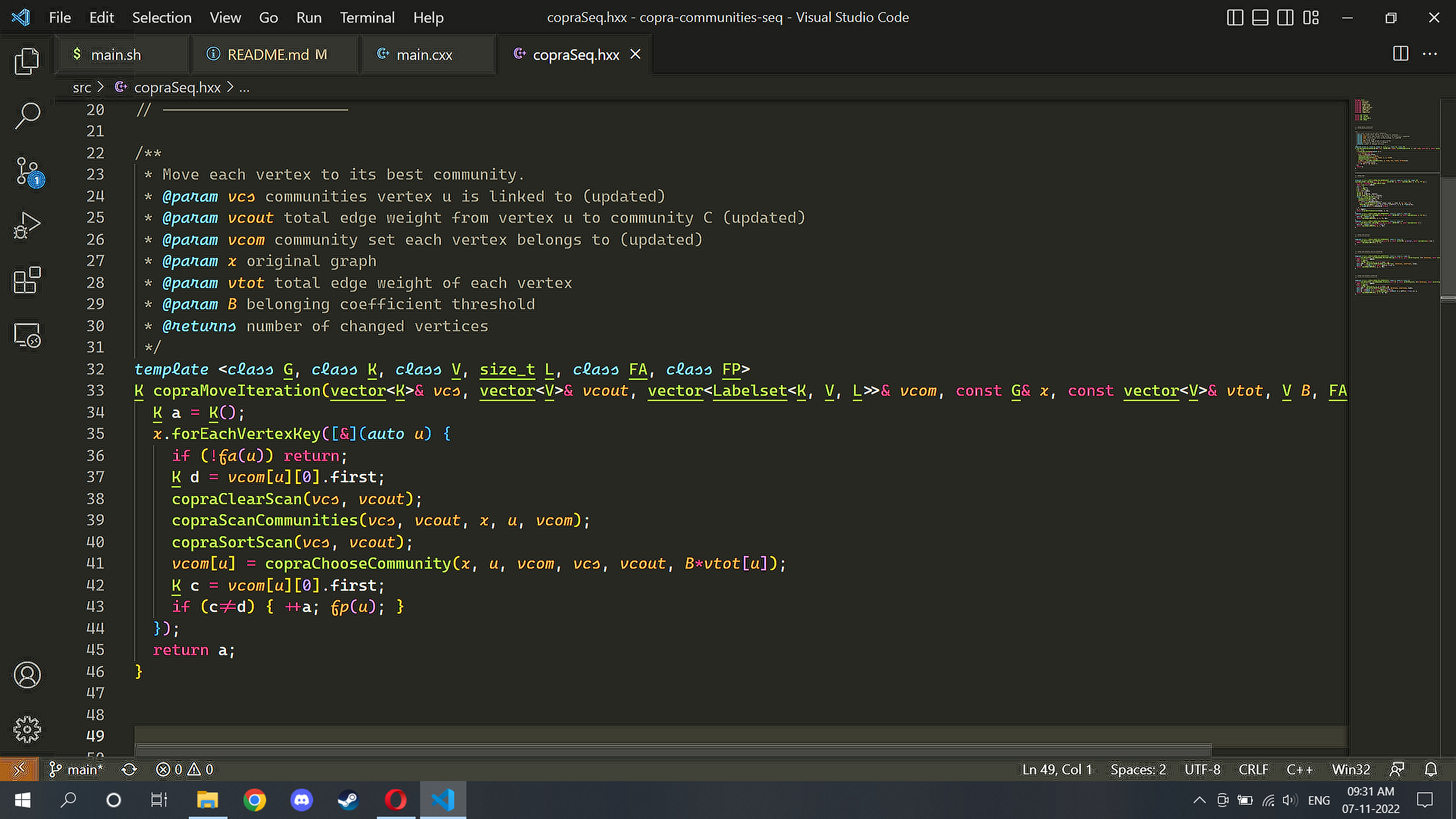Open the Extensions view icon
The width and height of the screenshot is (1456, 819).
click(x=27, y=281)
